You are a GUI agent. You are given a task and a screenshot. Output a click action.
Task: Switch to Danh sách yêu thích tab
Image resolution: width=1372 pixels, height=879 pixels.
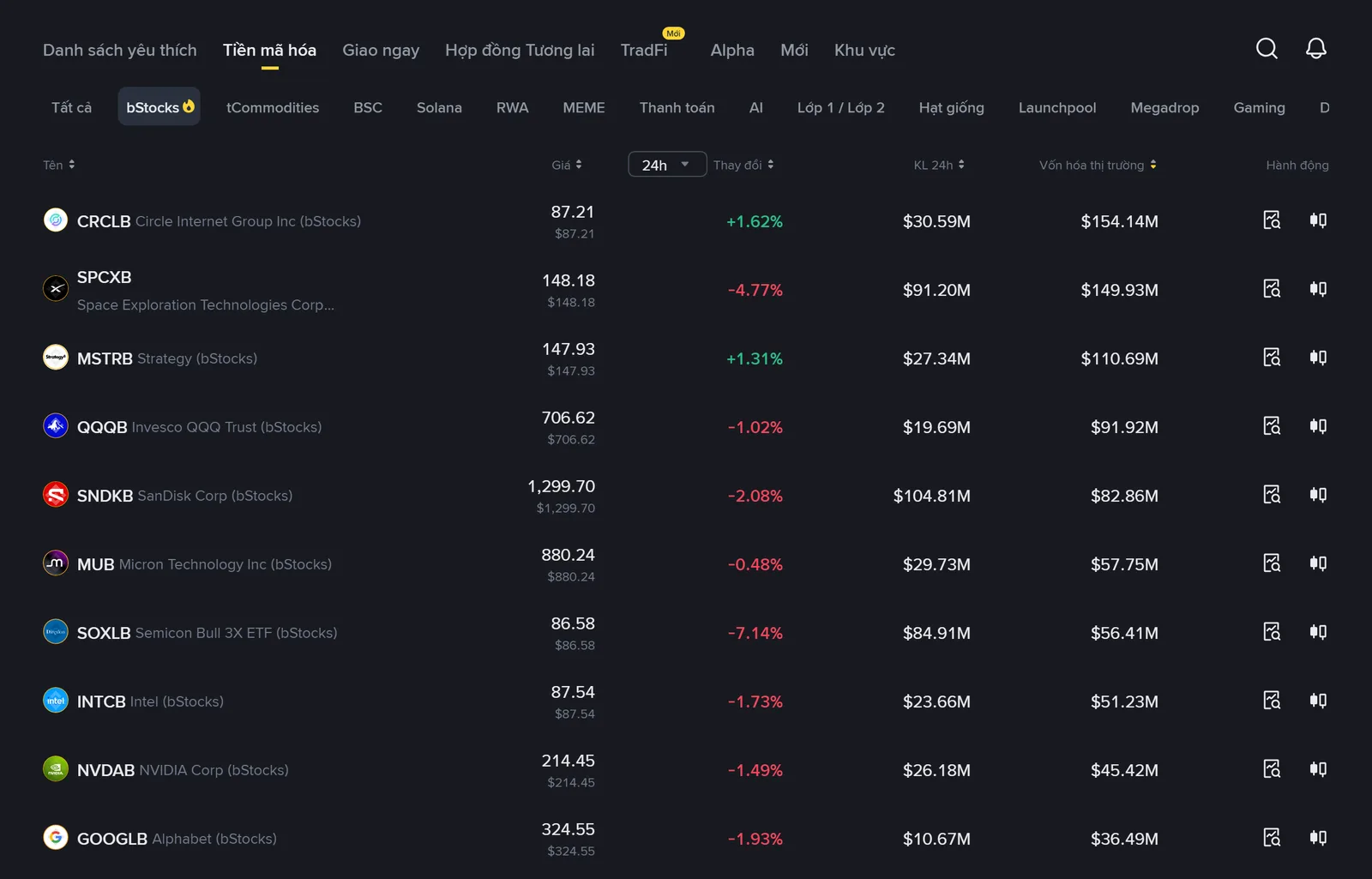pyautogui.click(x=120, y=50)
